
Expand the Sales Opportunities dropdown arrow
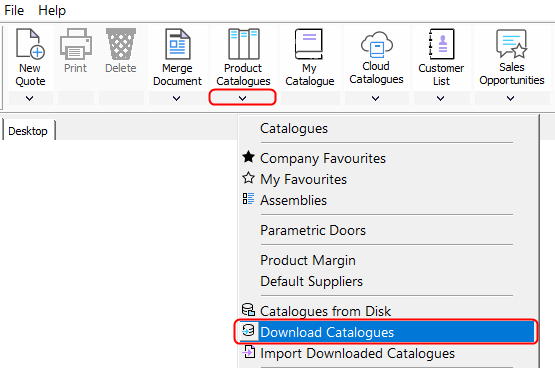[510, 98]
